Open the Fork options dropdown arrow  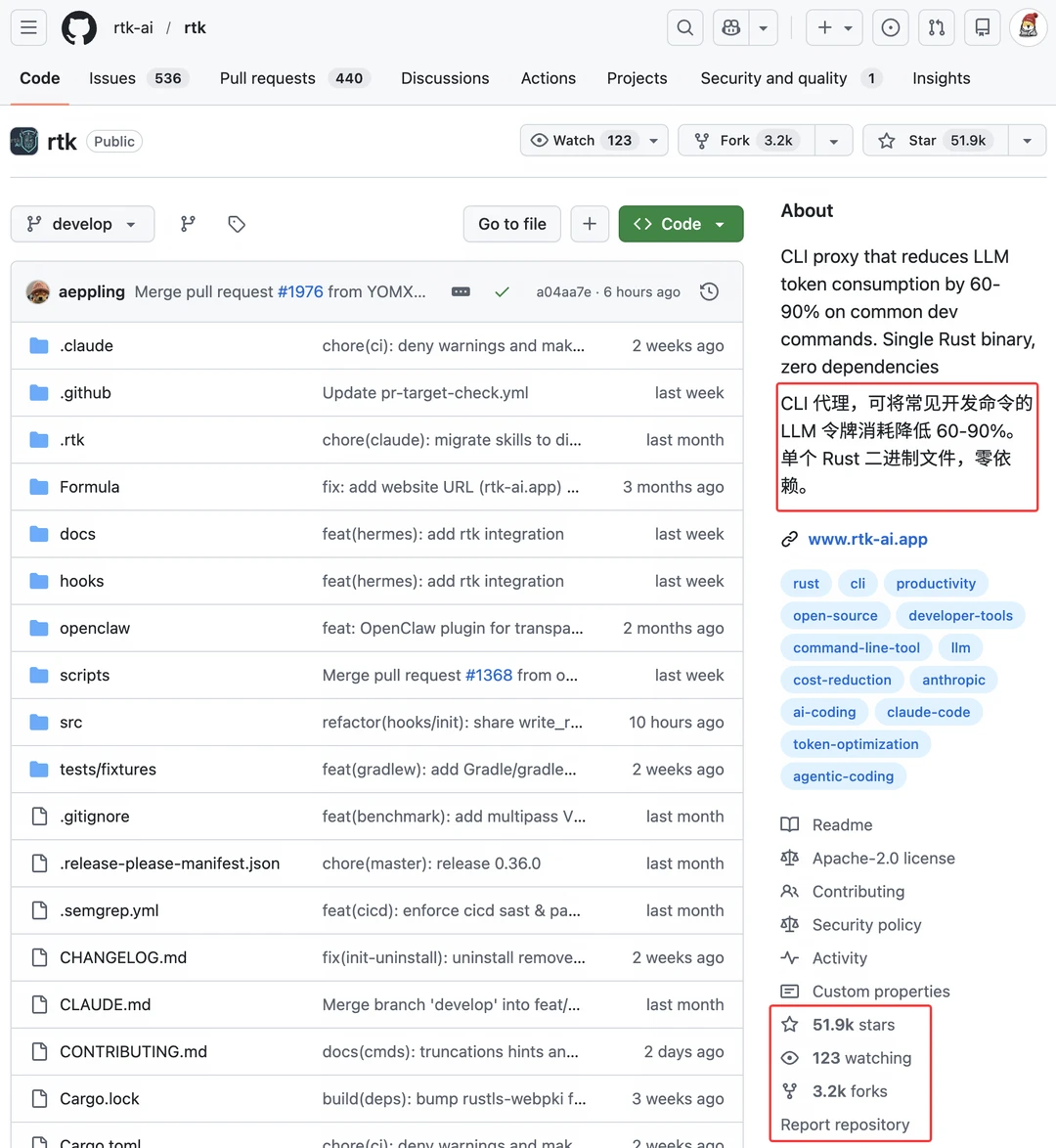tap(833, 141)
